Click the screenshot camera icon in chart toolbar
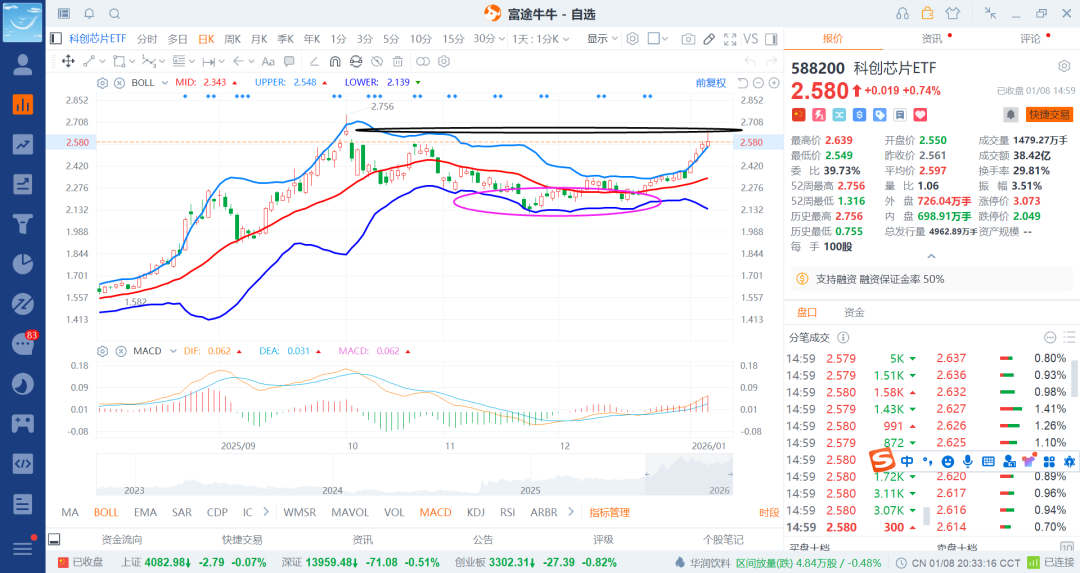Viewport: 1080px width, 573px height. click(688, 39)
